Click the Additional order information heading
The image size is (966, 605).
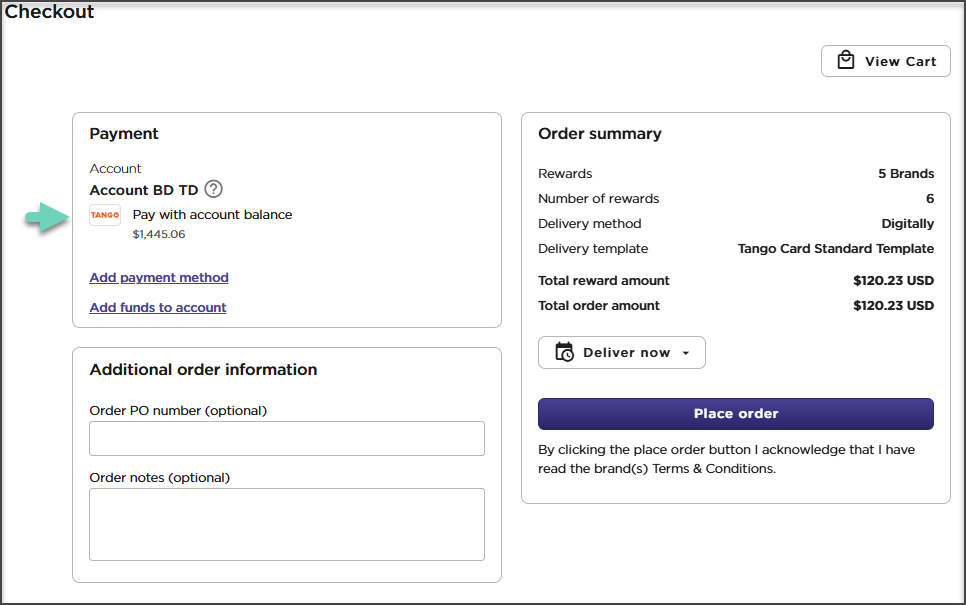click(203, 370)
